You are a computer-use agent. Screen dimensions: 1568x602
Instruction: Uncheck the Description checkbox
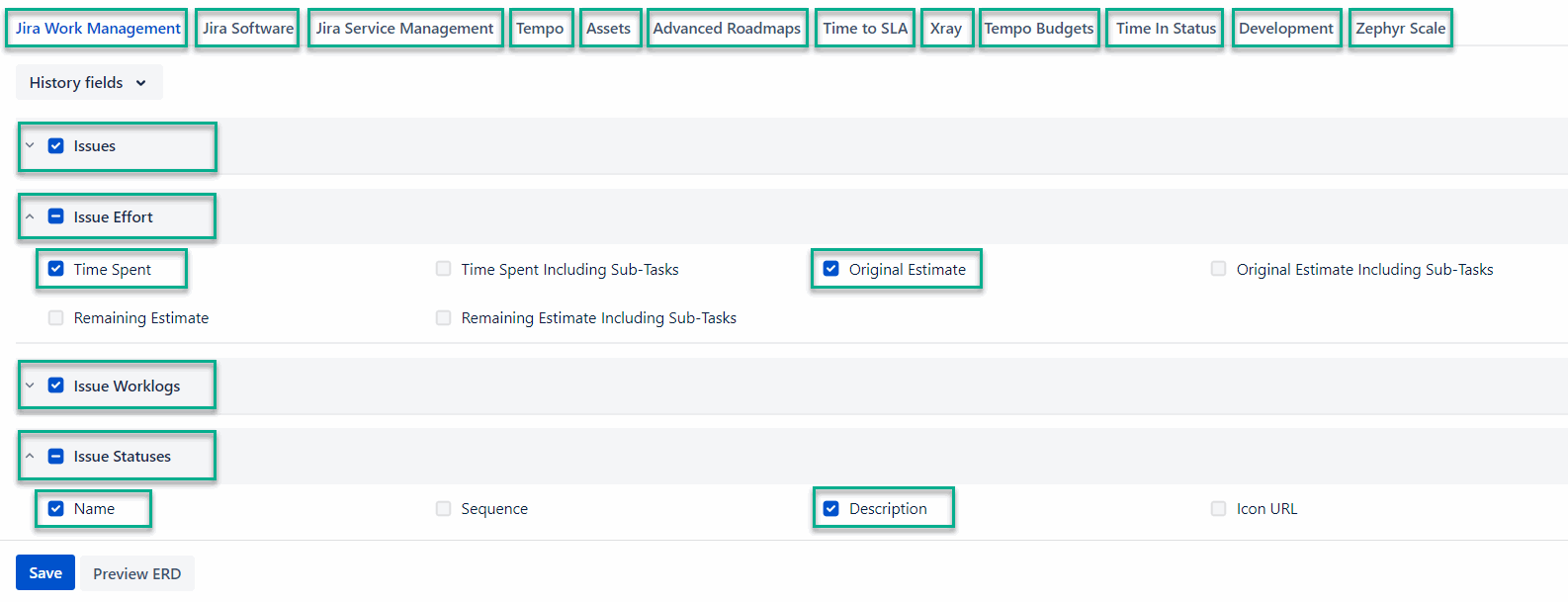tap(831, 509)
